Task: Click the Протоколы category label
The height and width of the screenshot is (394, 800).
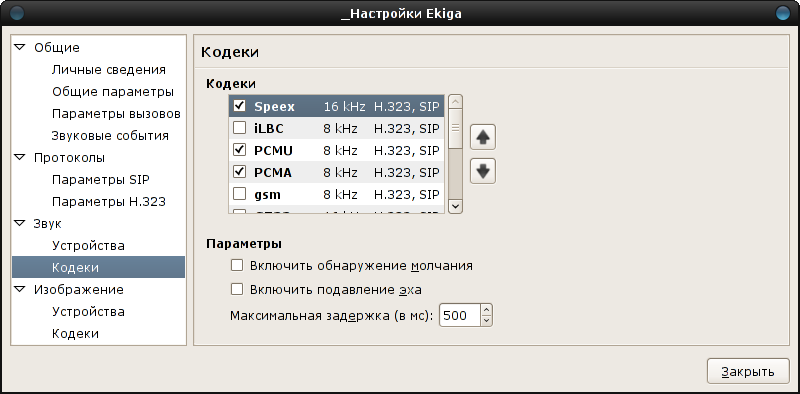Action: pyautogui.click(x=69, y=158)
